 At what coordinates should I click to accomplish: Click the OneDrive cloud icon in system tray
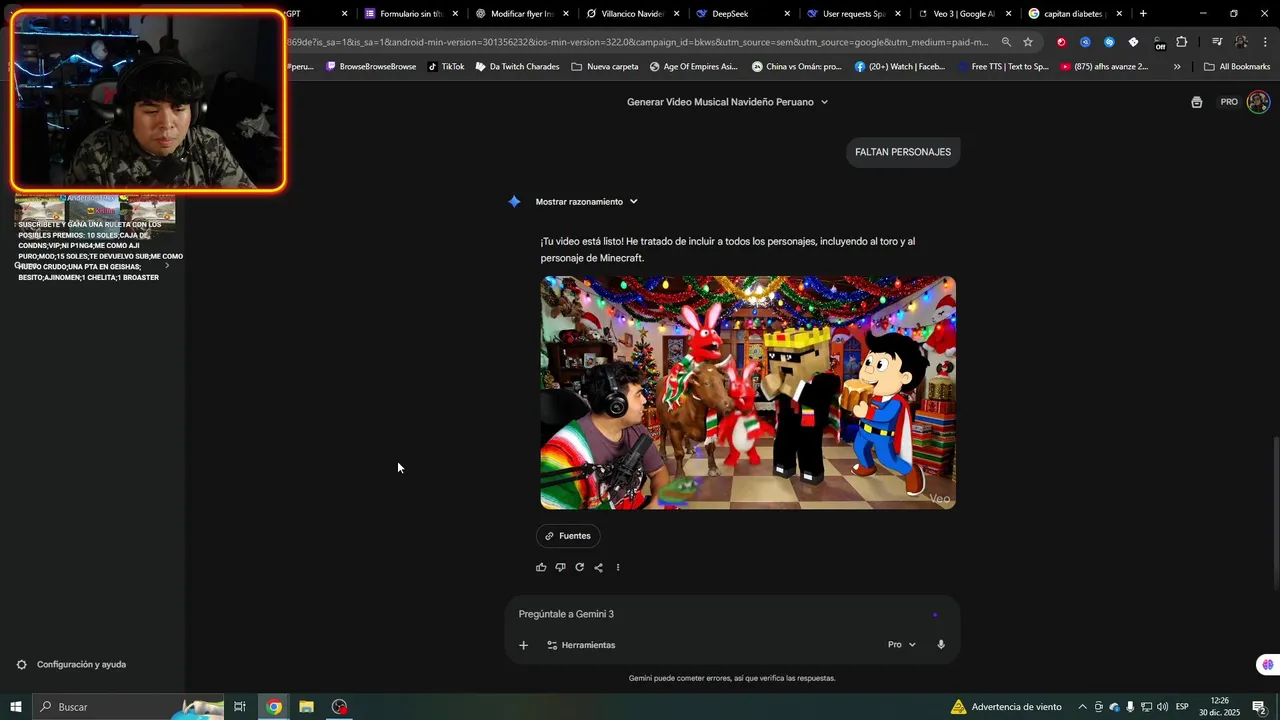[1114, 707]
